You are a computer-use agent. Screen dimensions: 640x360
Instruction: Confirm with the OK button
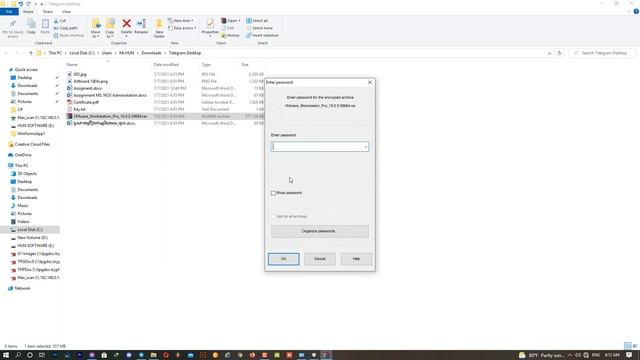pos(284,259)
